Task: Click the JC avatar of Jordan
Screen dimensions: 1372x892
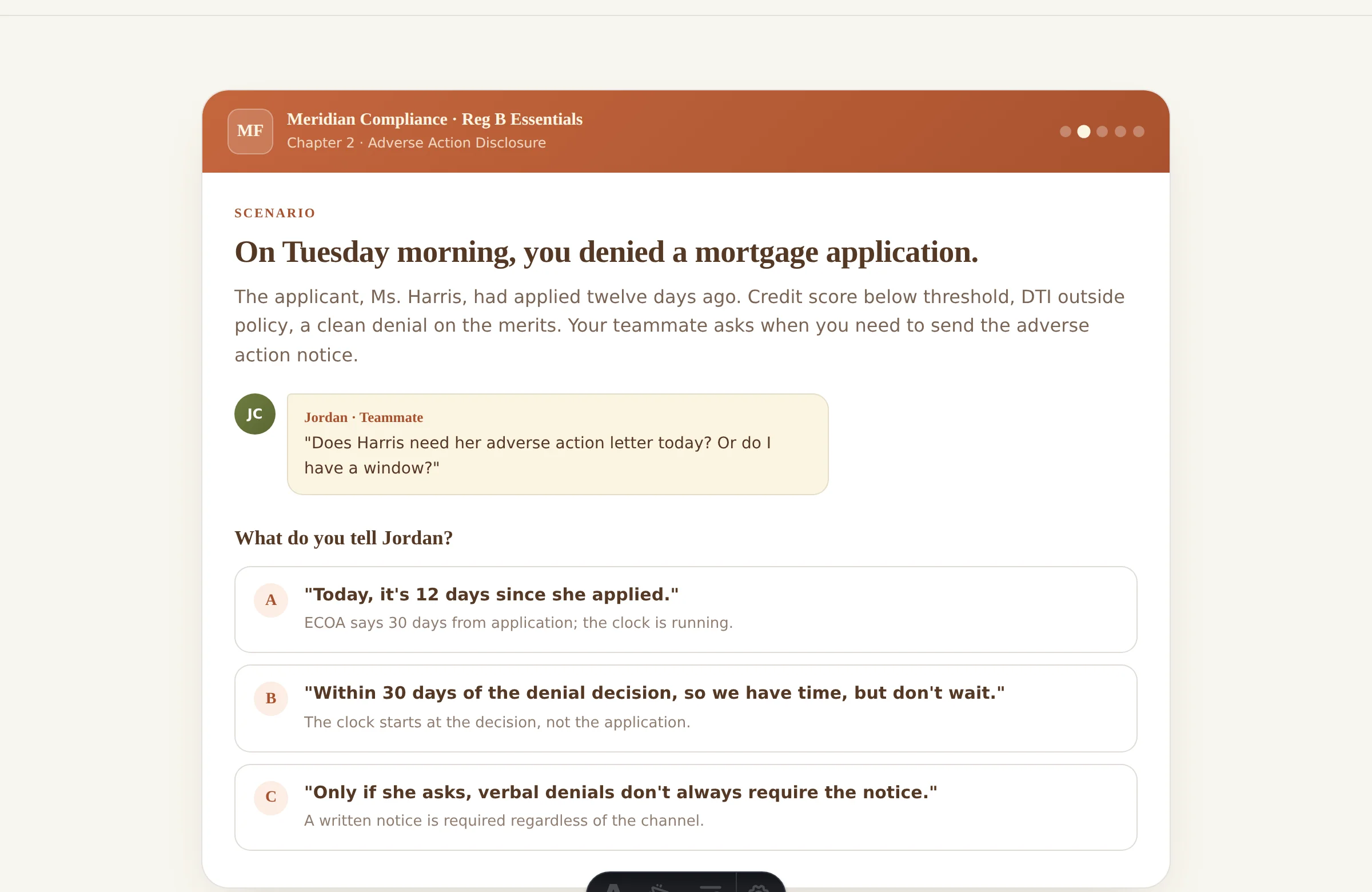Action: point(255,414)
